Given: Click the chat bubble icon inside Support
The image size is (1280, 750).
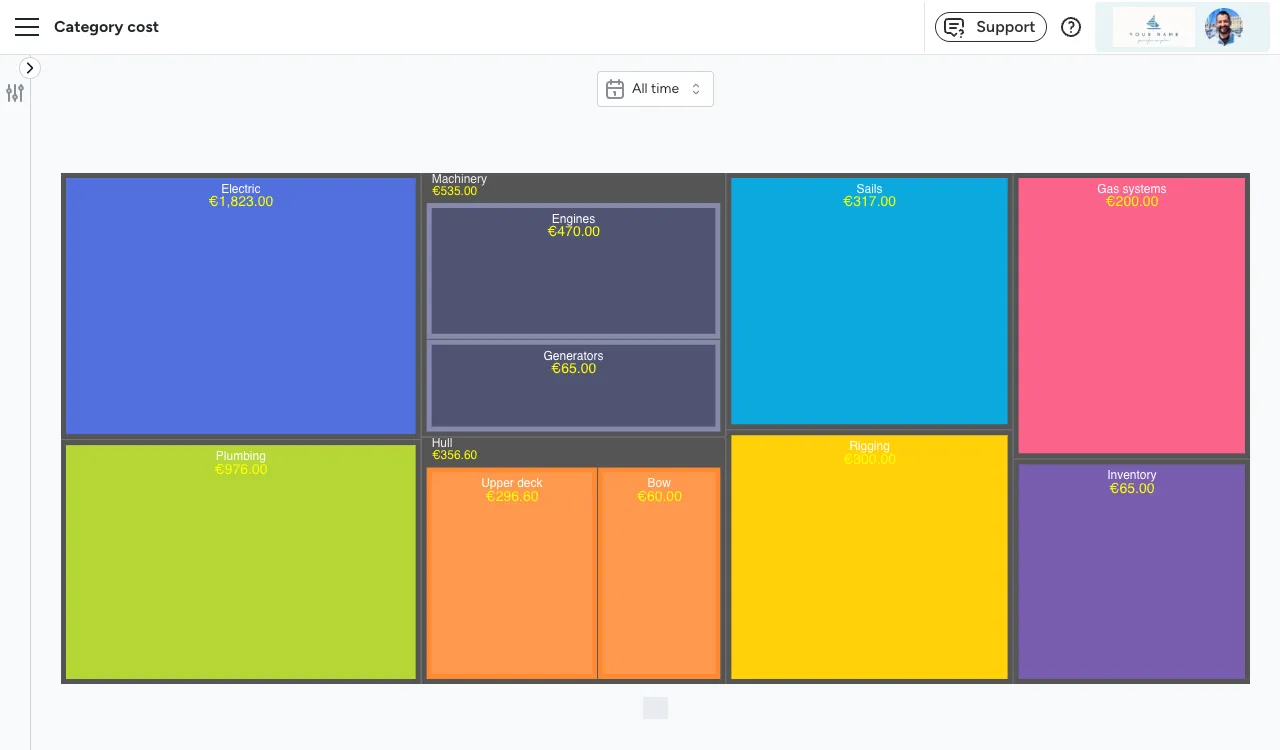Looking at the screenshot, I should pos(953,27).
